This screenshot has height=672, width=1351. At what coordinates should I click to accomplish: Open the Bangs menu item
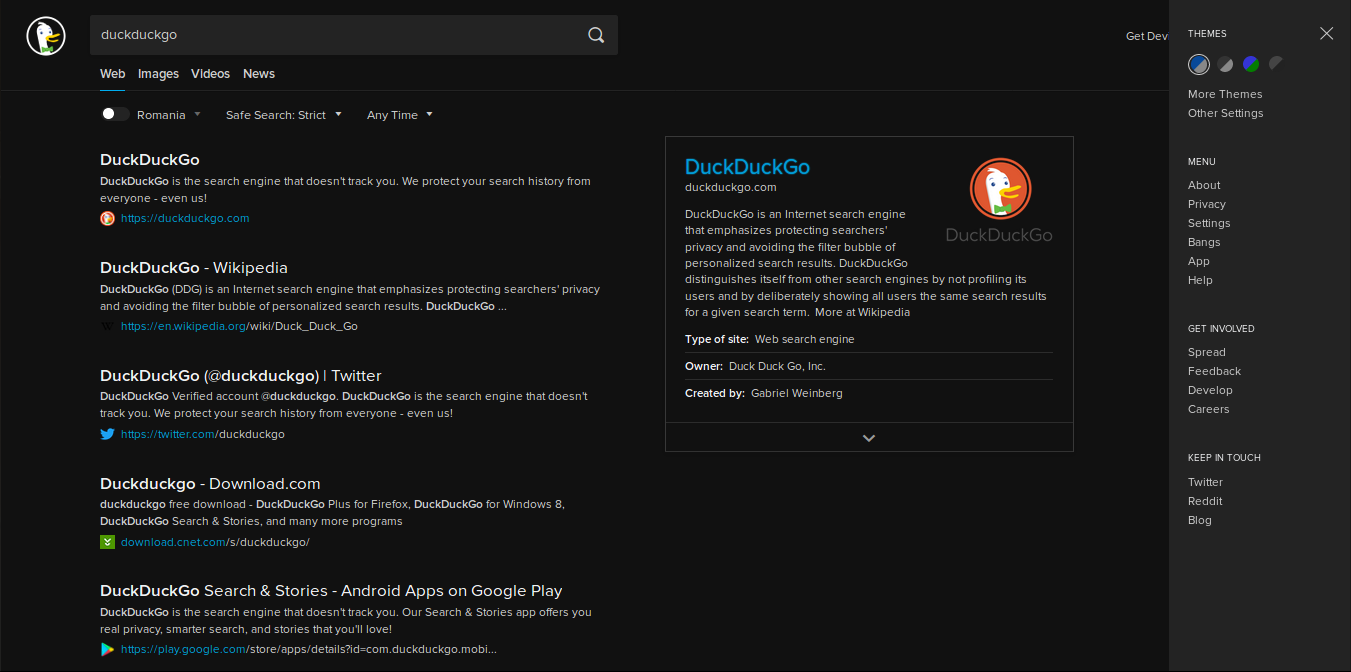click(x=1204, y=242)
